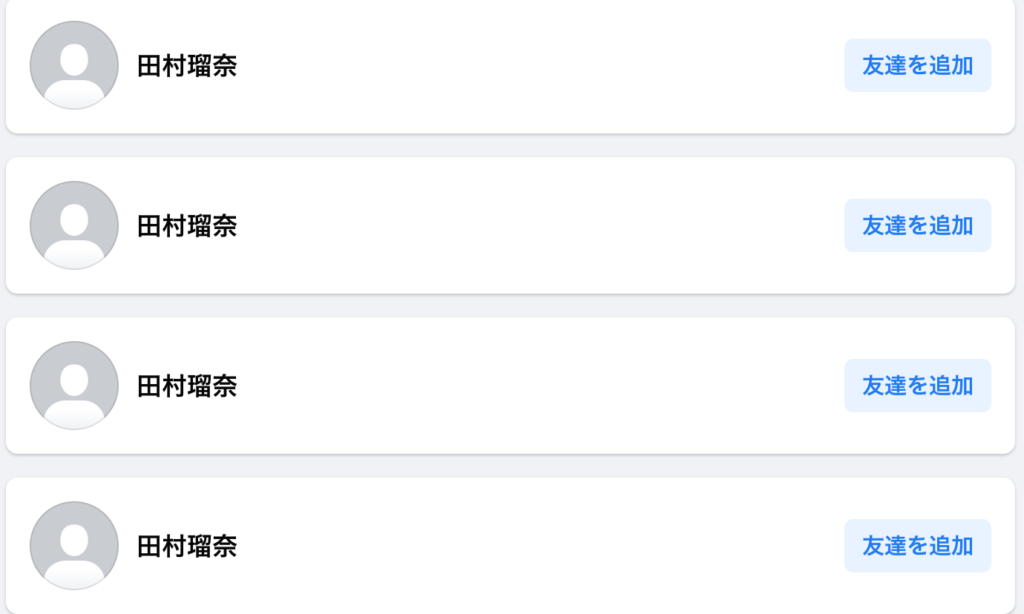The image size is (1024, 614).
Task: Open the fourth 田村瑠奈 profile avatar
Action: 74,545
